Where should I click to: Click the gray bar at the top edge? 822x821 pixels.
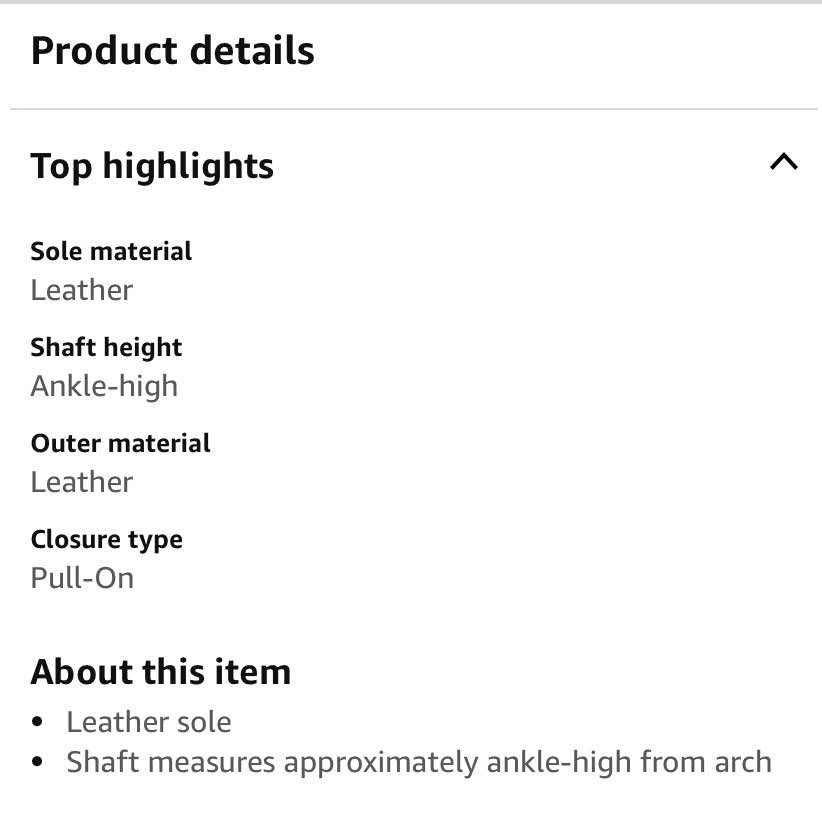point(411,2)
